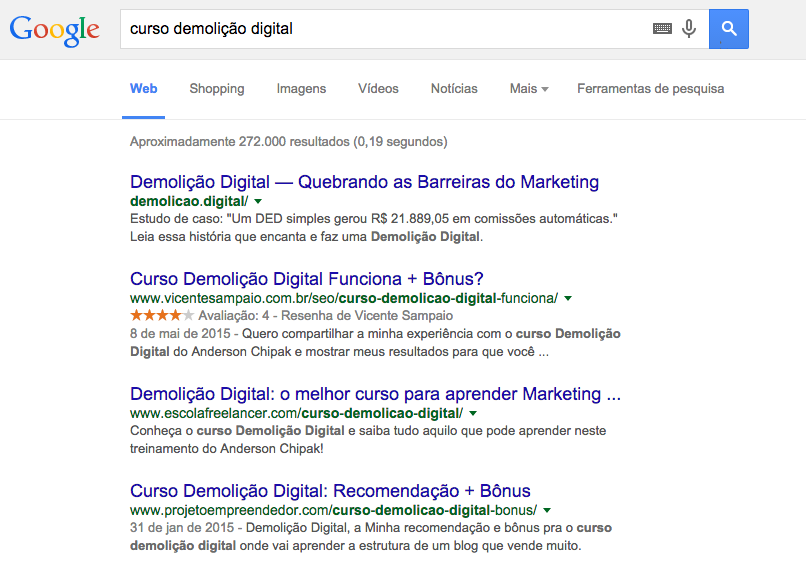Image resolution: width=806 pixels, height=569 pixels.
Task: Expand the Mais dropdown menu
Action: point(529,88)
